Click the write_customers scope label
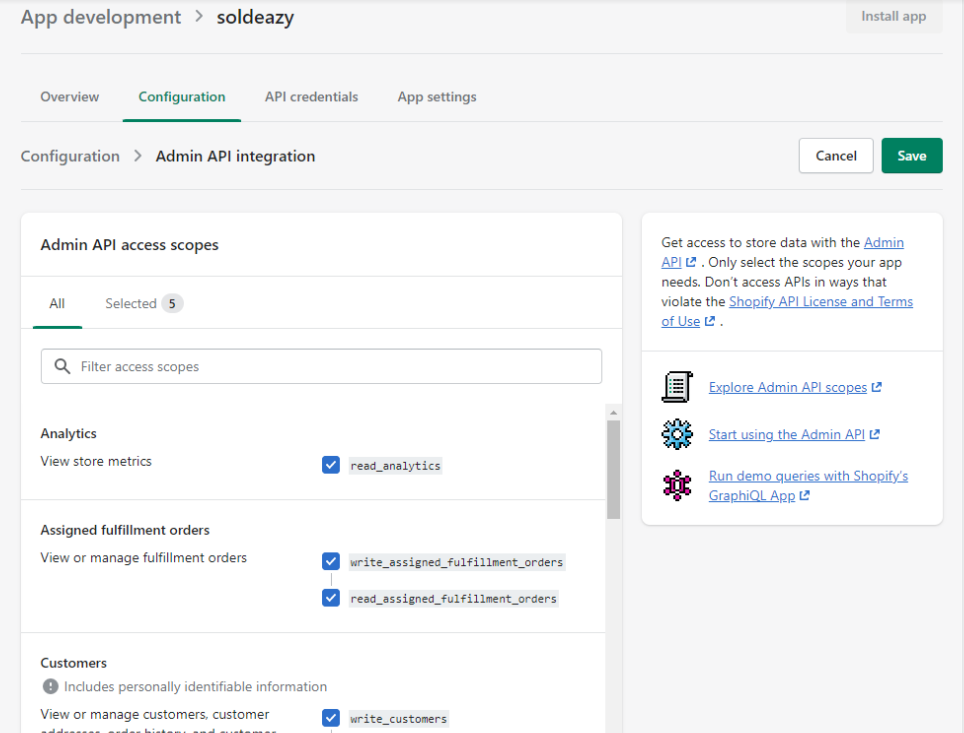The height and width of the screenshot is (733, 964). (398, 719)
